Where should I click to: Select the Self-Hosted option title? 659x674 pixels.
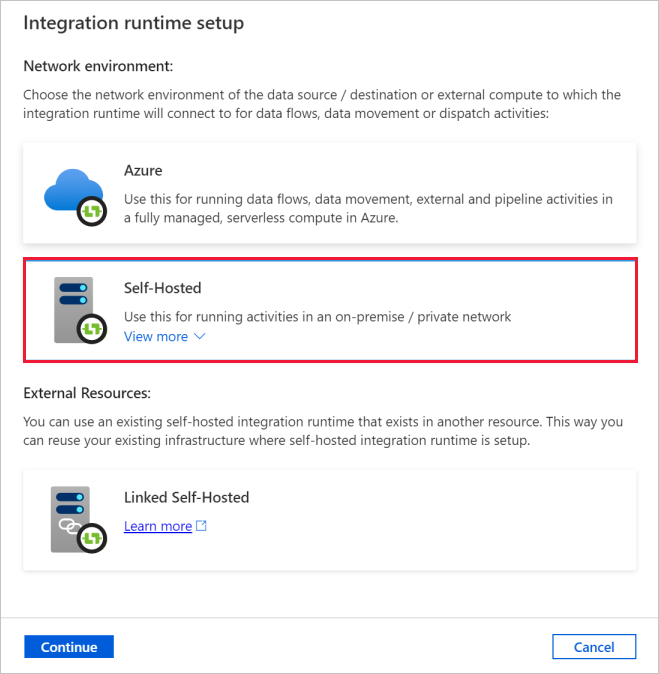[163, 288]
